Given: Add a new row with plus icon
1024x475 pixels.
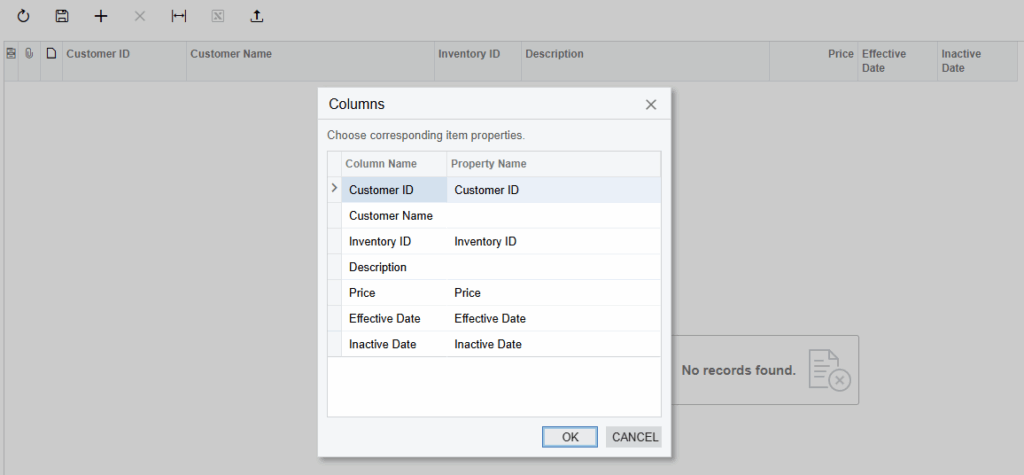Looking at the screenshot, I should click(x=100, y=16).
